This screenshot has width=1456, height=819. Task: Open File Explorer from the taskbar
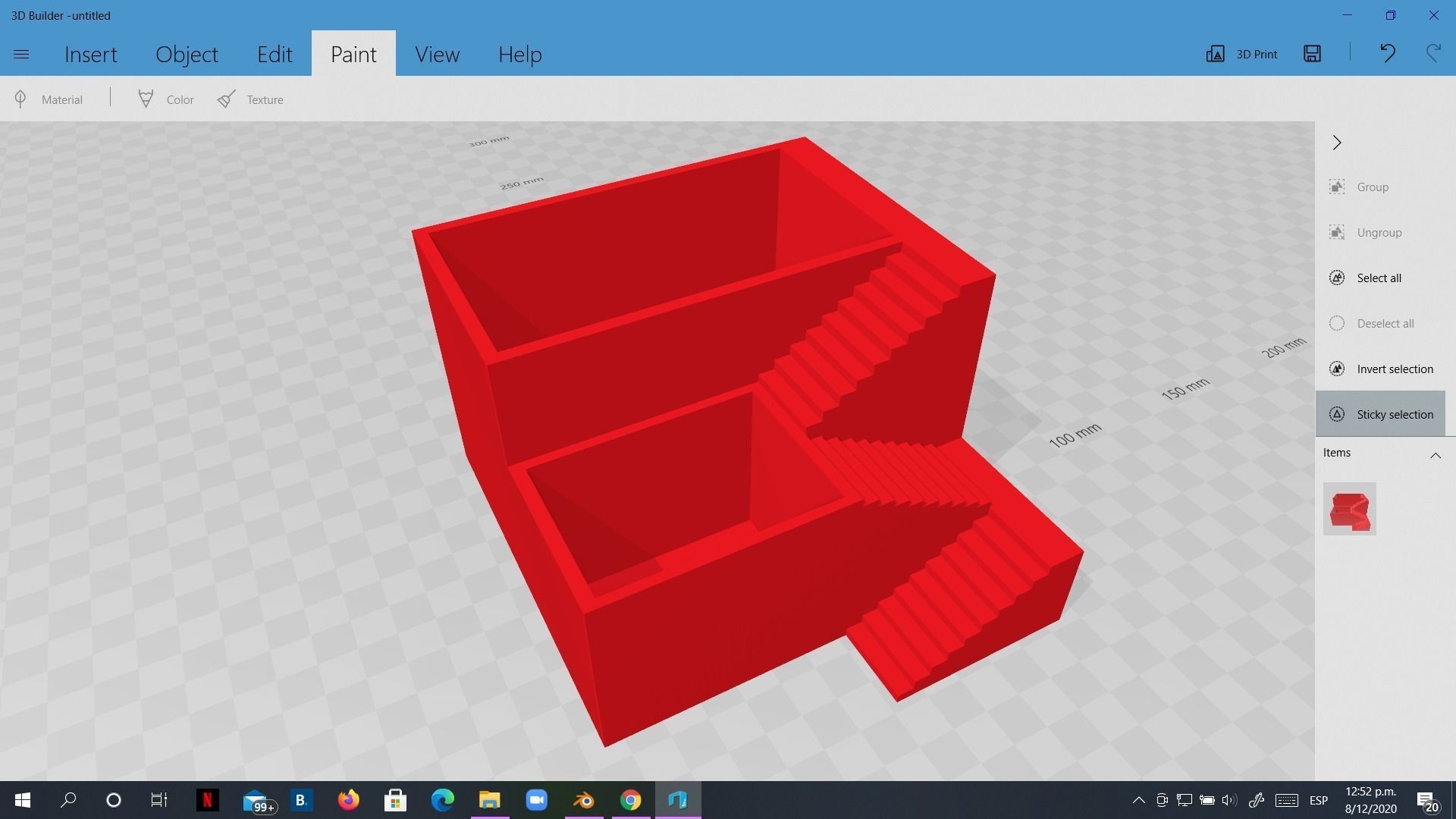490,800
